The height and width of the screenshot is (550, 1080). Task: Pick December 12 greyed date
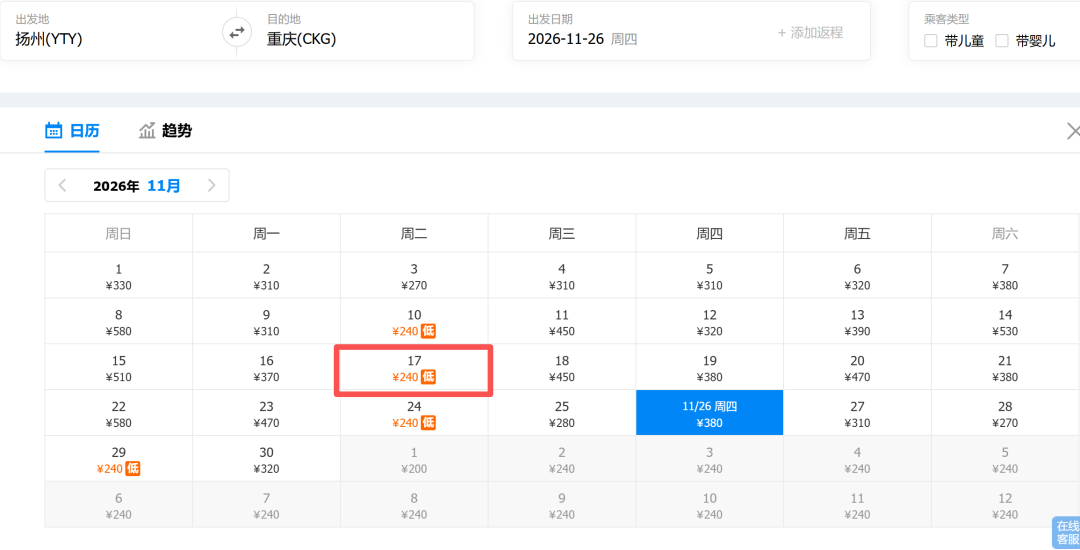(1005, 505)
